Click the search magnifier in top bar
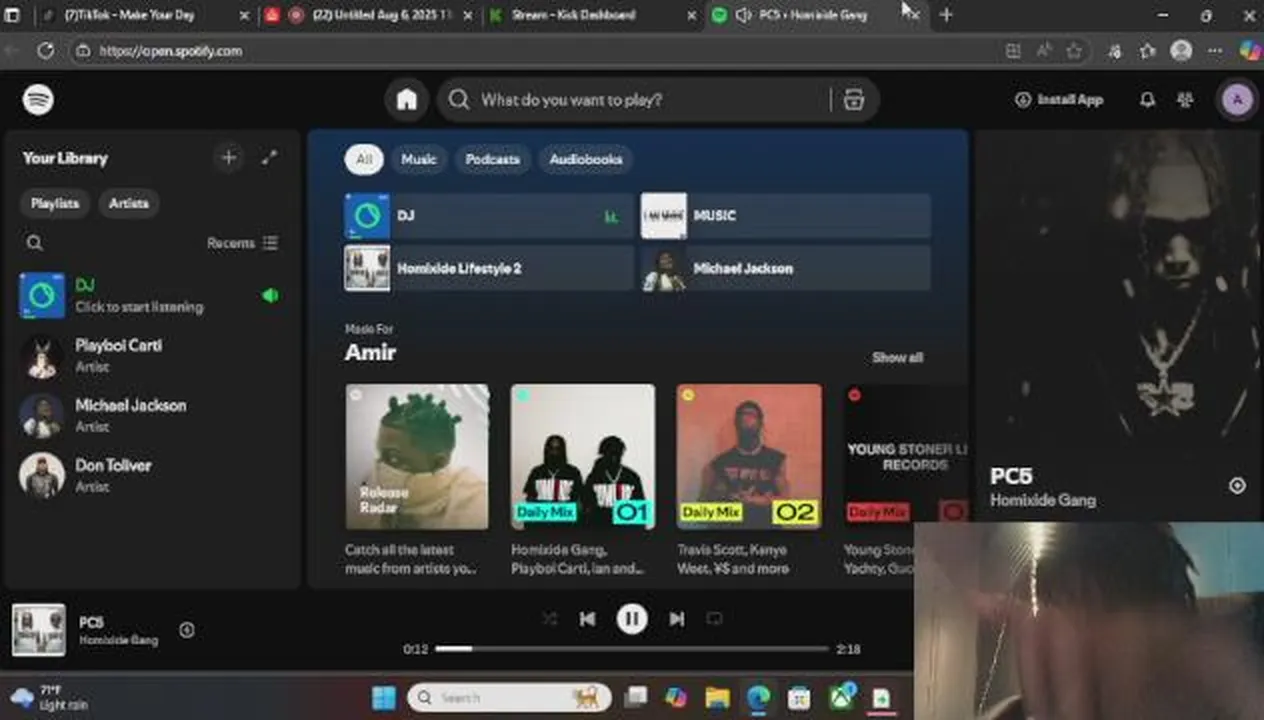 pos(459,100)
